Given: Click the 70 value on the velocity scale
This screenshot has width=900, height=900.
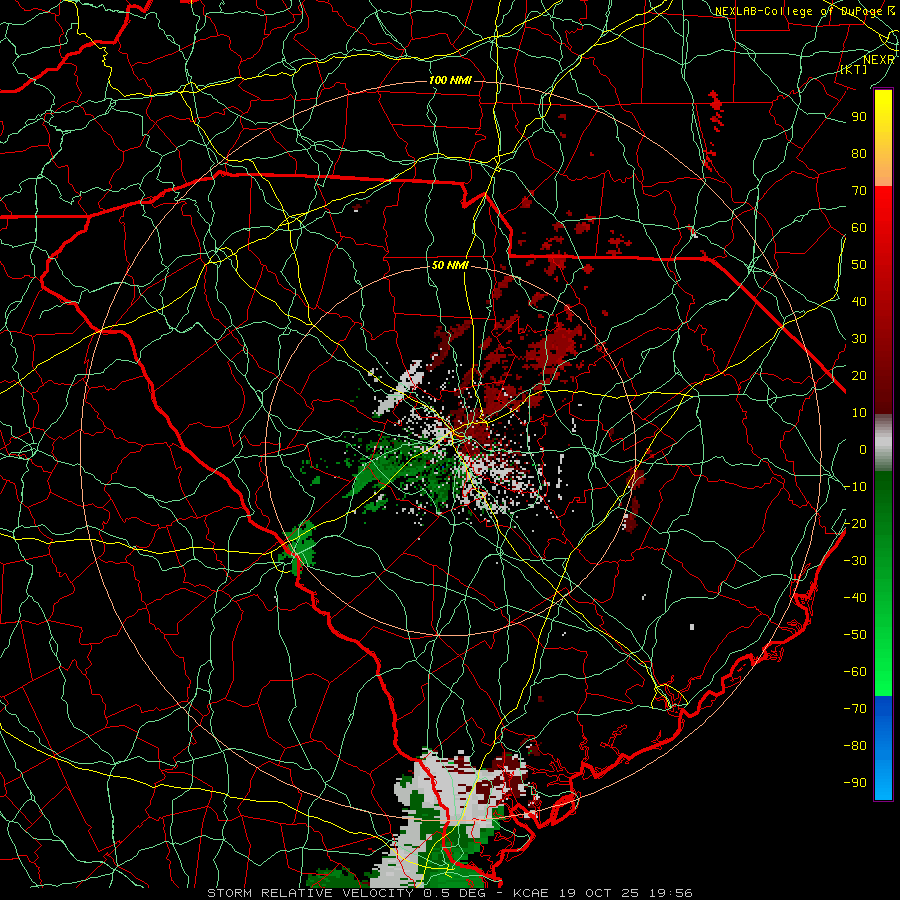Looking at the screenshot, I should 859,191.
